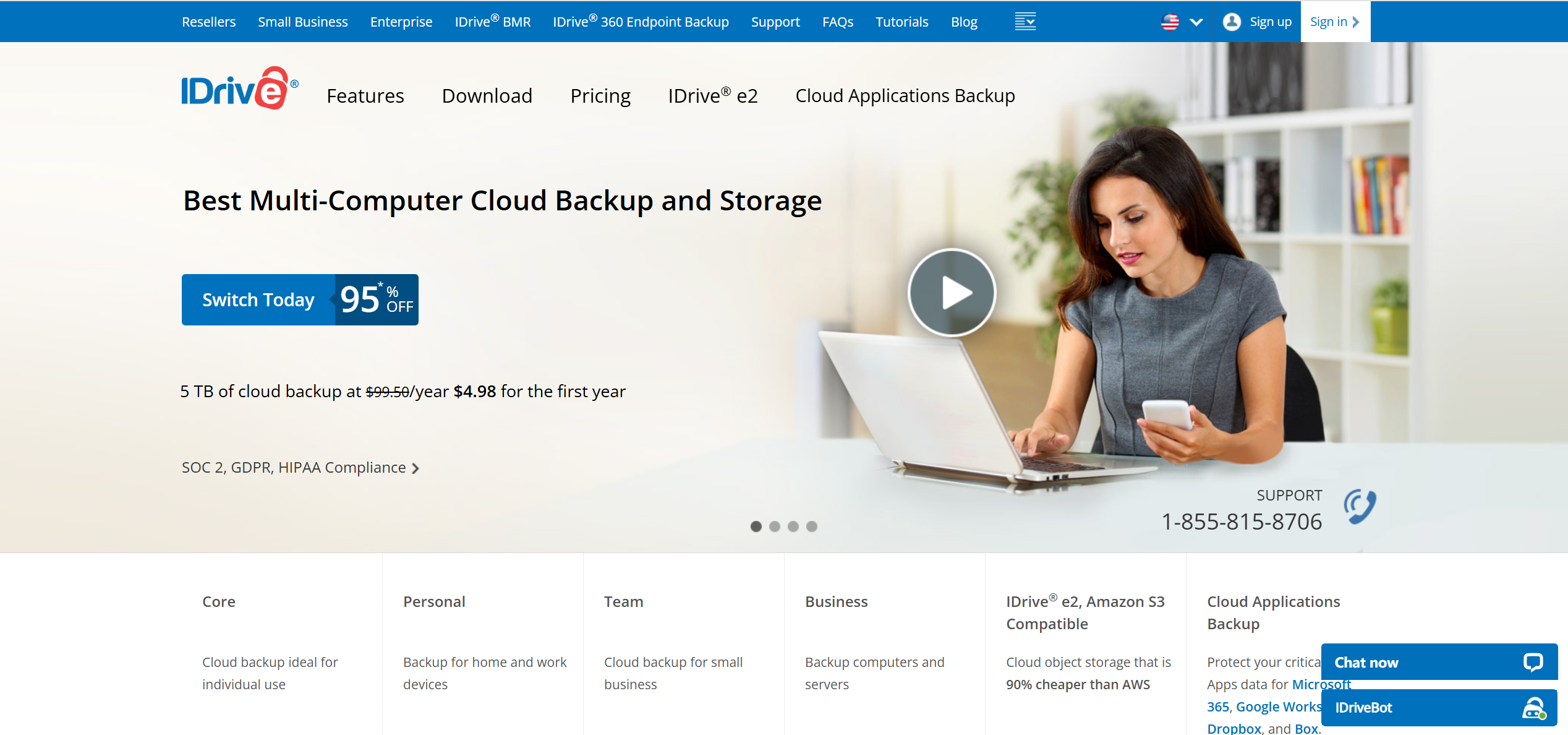Click 'Cloud backup for small business' text
This screenshot has height=735, width=1568.
point(673,673)
